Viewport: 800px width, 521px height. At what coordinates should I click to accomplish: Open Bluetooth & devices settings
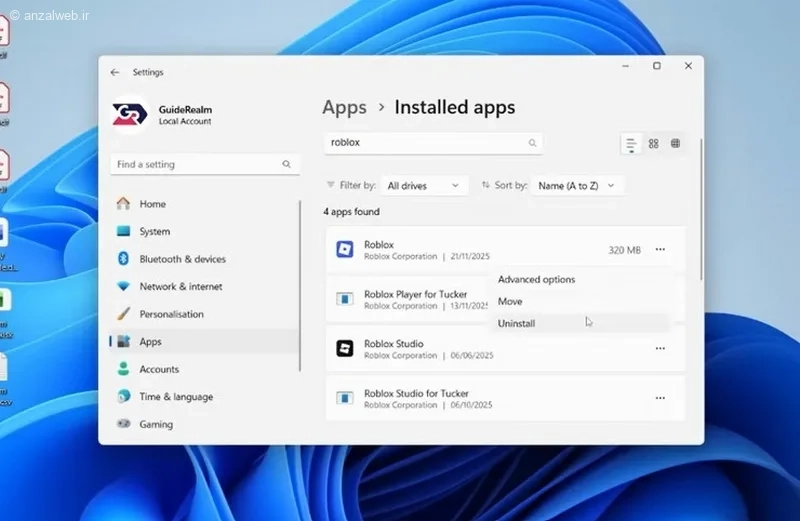tap(204, 259)
